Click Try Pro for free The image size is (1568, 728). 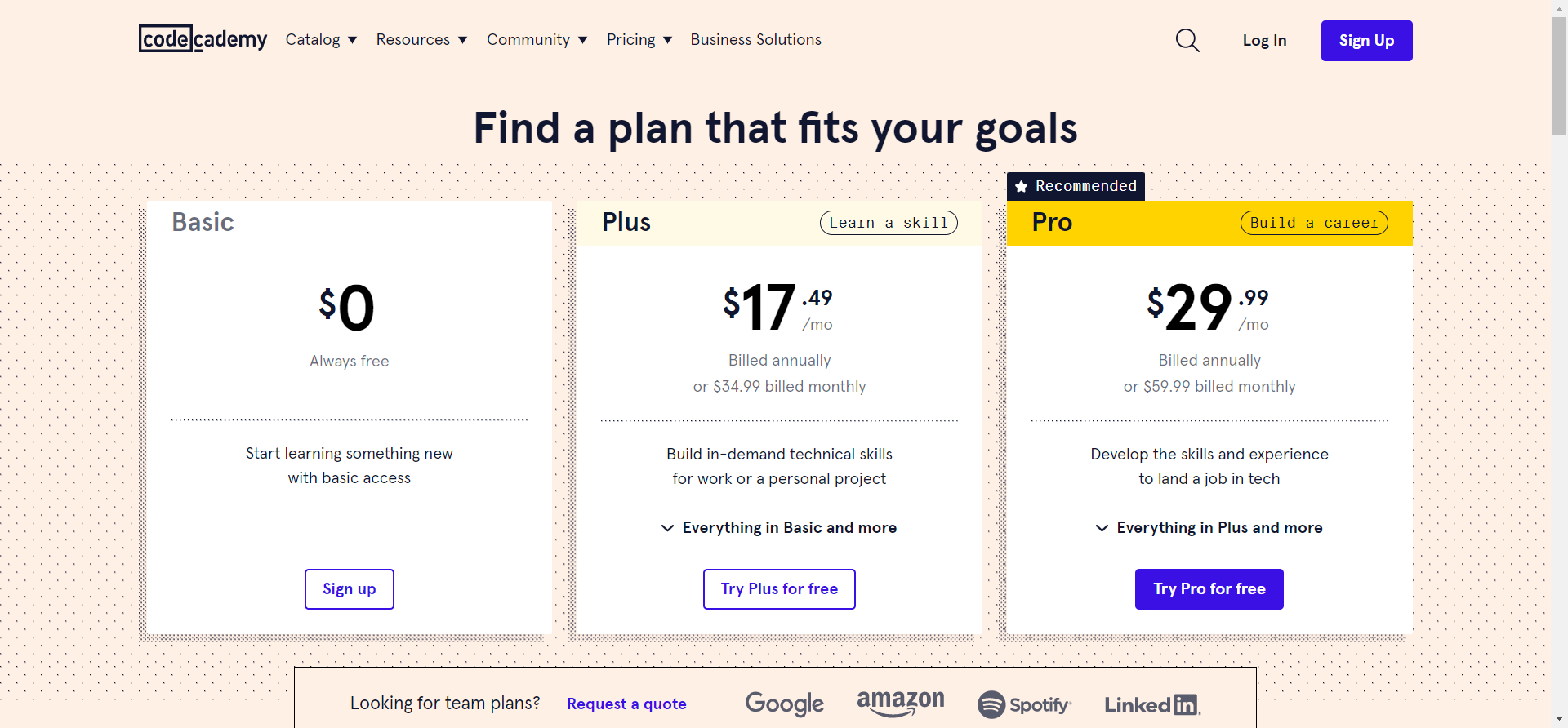(1209, 589)
